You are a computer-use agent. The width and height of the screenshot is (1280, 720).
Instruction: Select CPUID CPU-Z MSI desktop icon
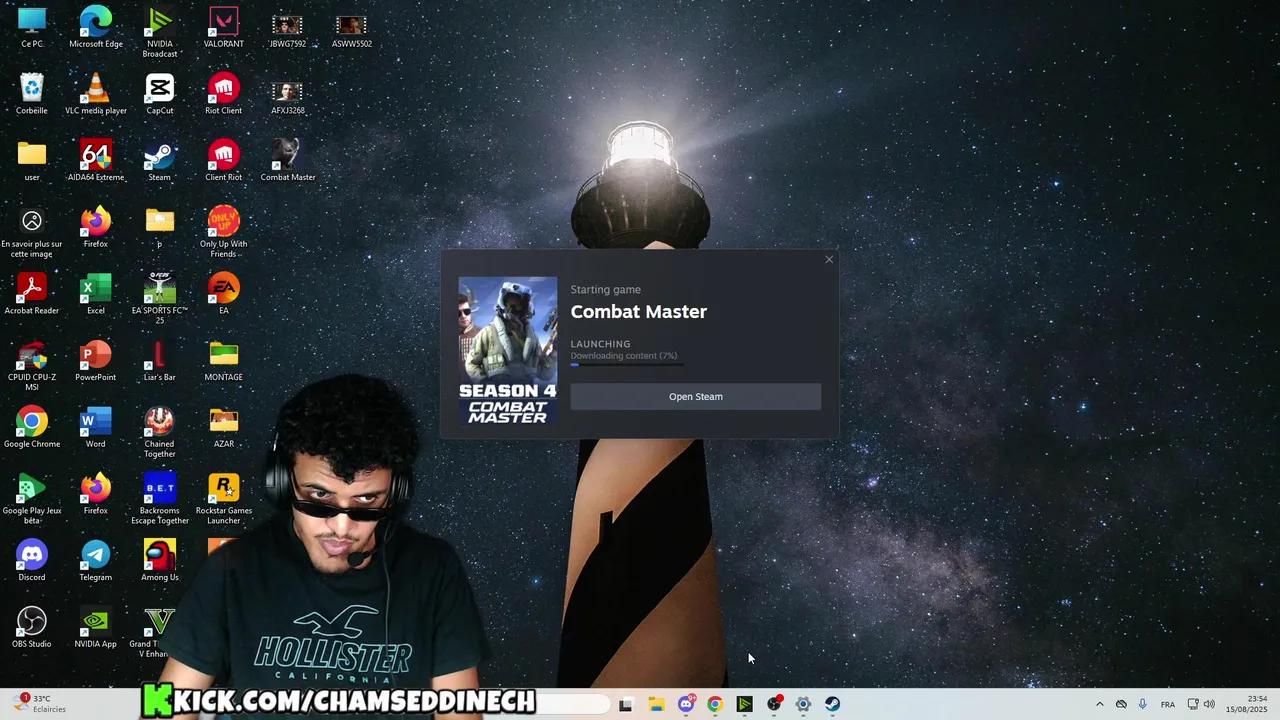click(32, 365)
